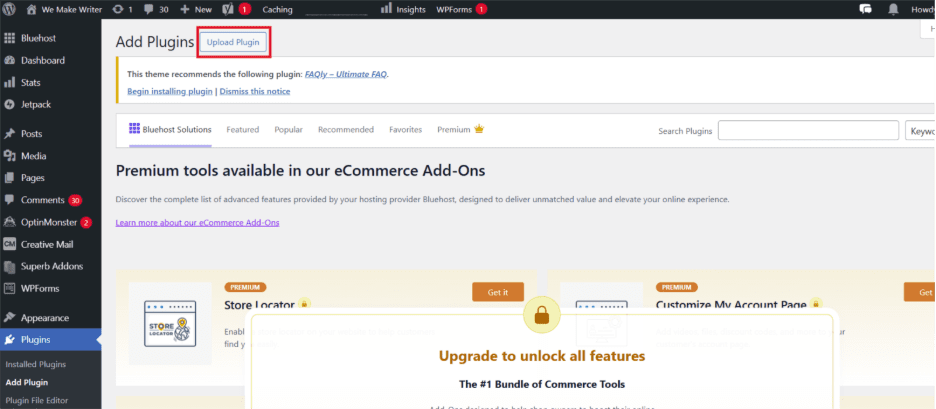Viewport: 936px width, 409px height.
Task: Click the Jetpack lightning icon
Action: [10, 104]
